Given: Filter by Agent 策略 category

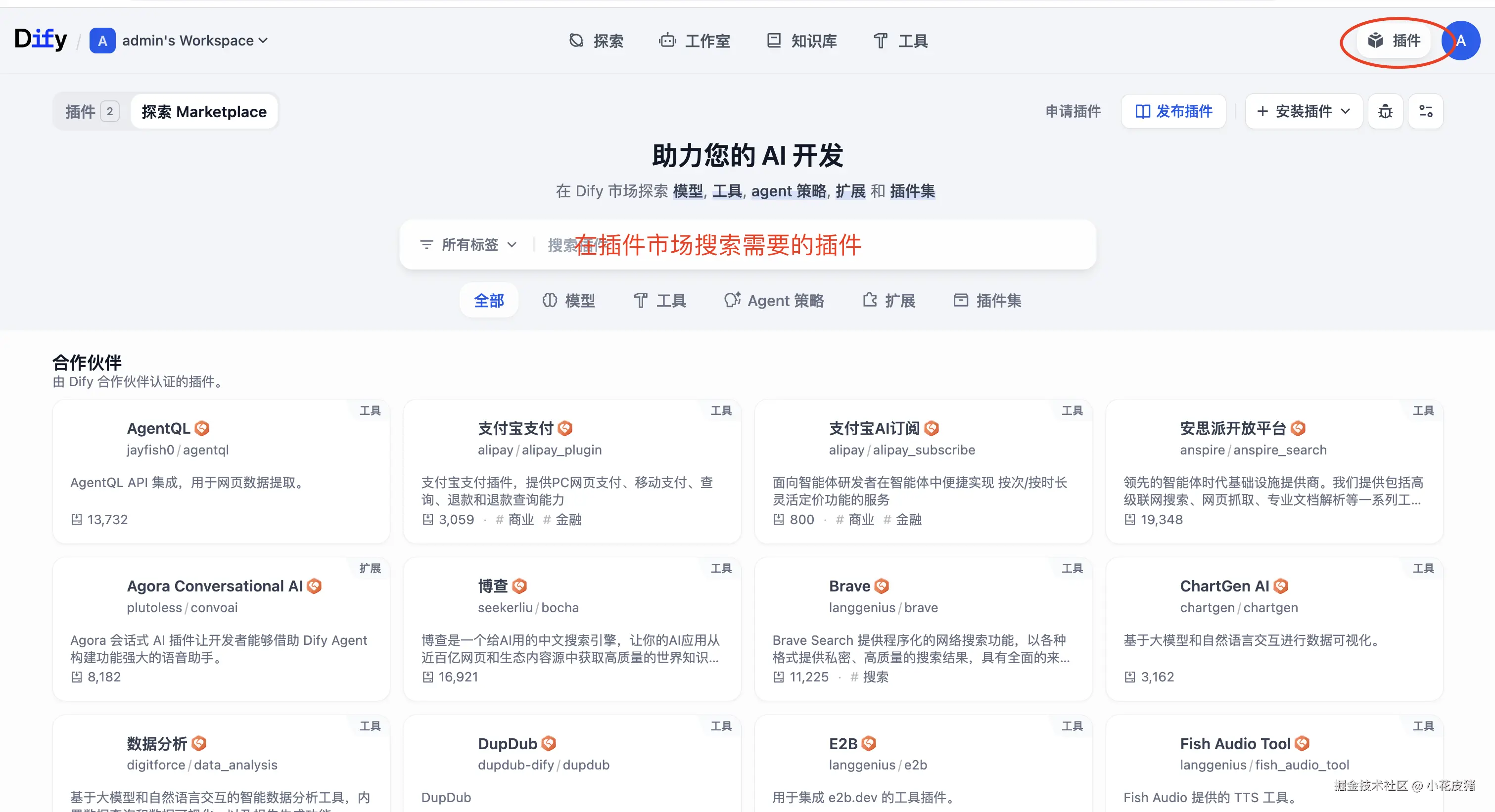Looking at the screenshot, I should [x=774, y=301].
